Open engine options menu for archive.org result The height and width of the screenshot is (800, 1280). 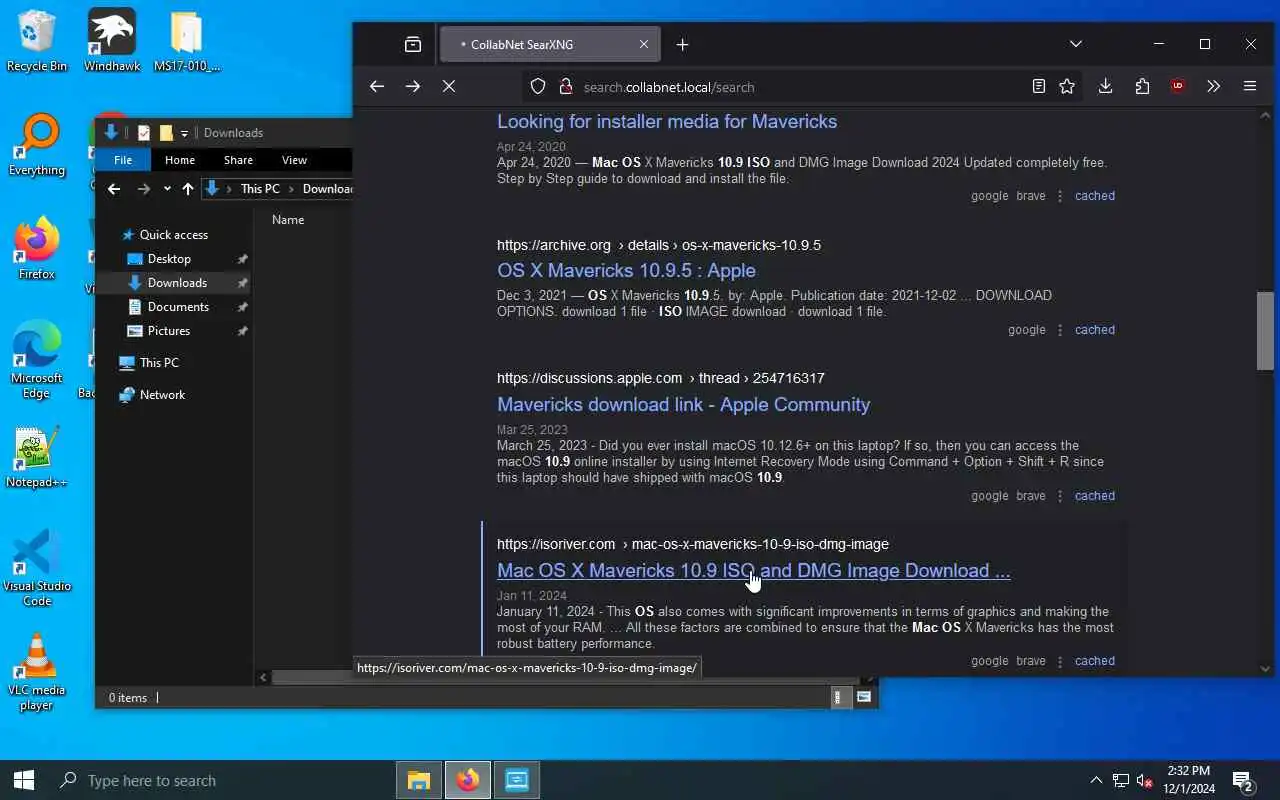click(x=1060, y=330)
